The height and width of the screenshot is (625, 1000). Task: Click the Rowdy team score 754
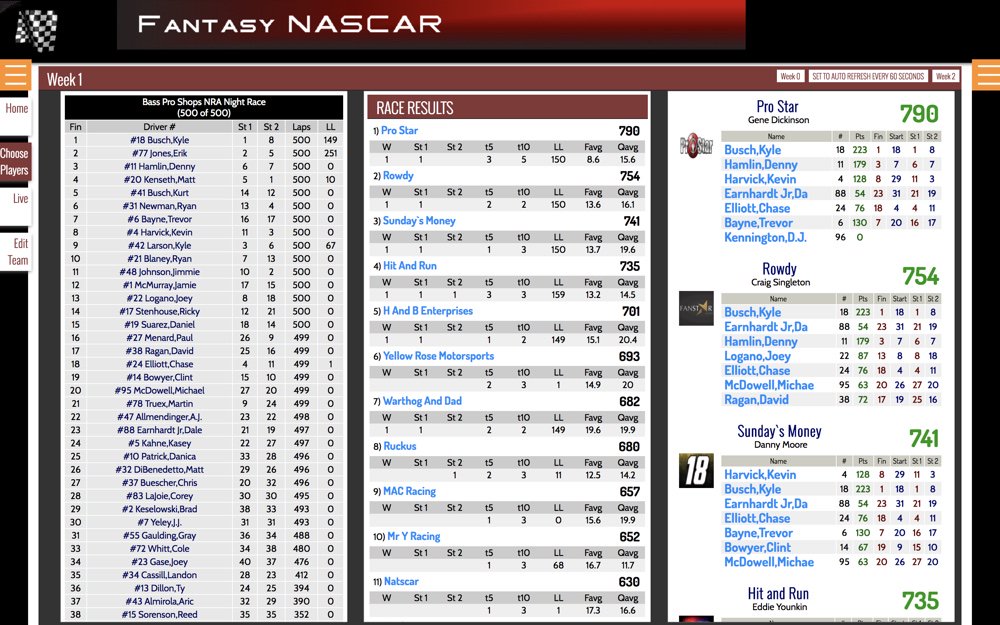click(920, 276)
